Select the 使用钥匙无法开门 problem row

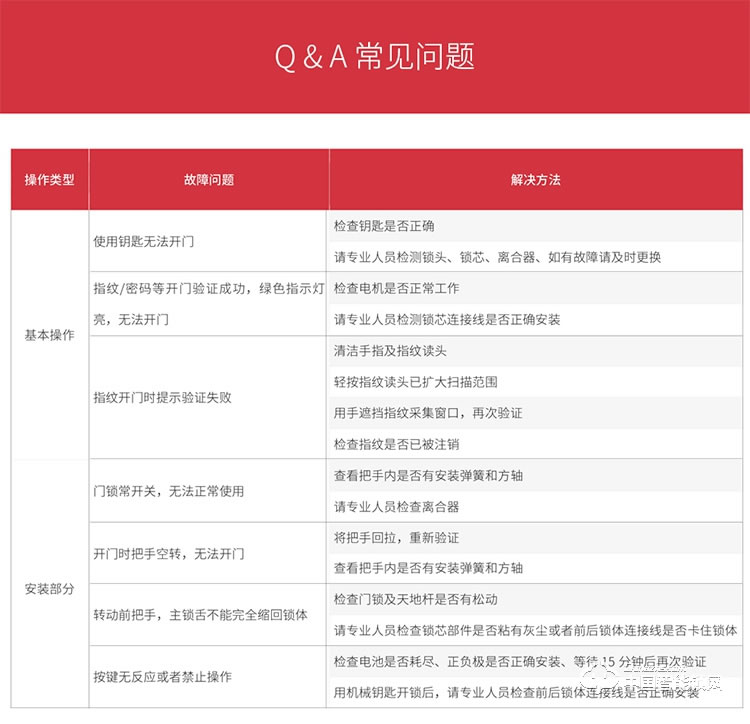click(x=143, y=242)
